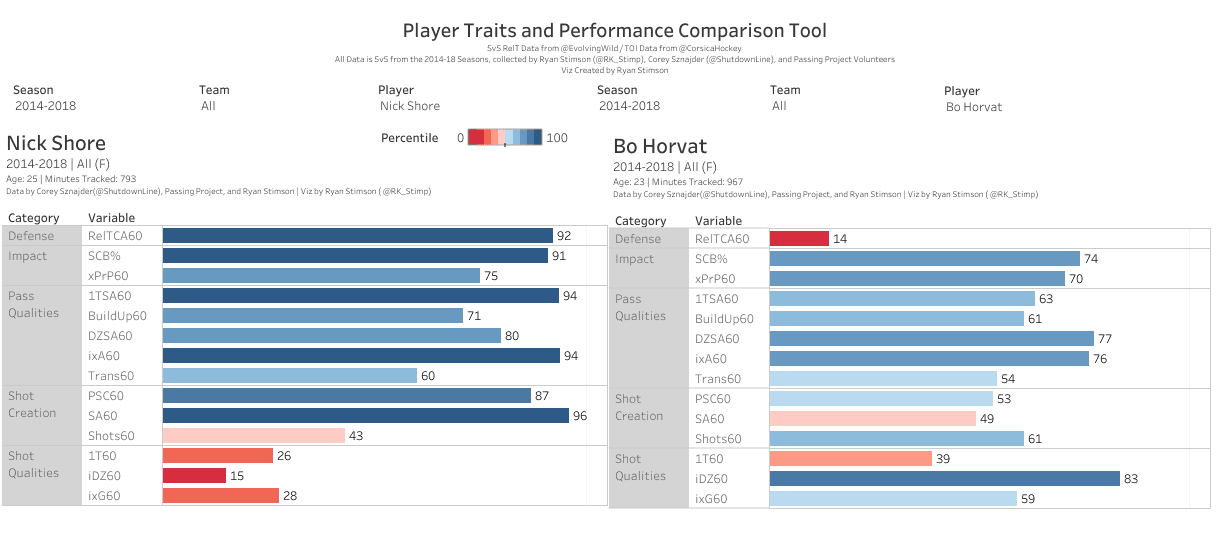This screenshot has width=1229, height=545.
Task: Open the Team filter beside Bo Horvat's player filter
Action: coord(779,106)
